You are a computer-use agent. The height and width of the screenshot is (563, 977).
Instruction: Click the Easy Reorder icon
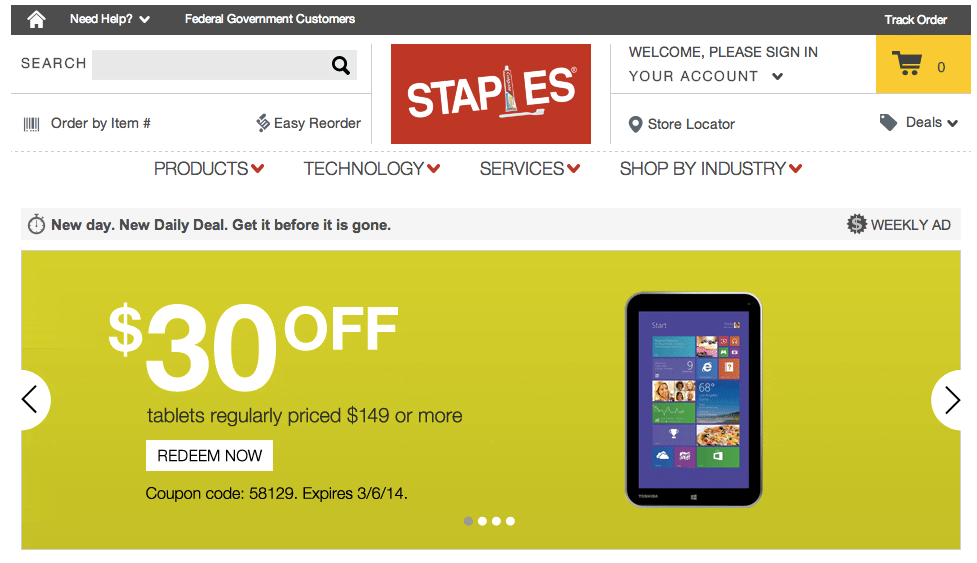click(x=263, y=123)
